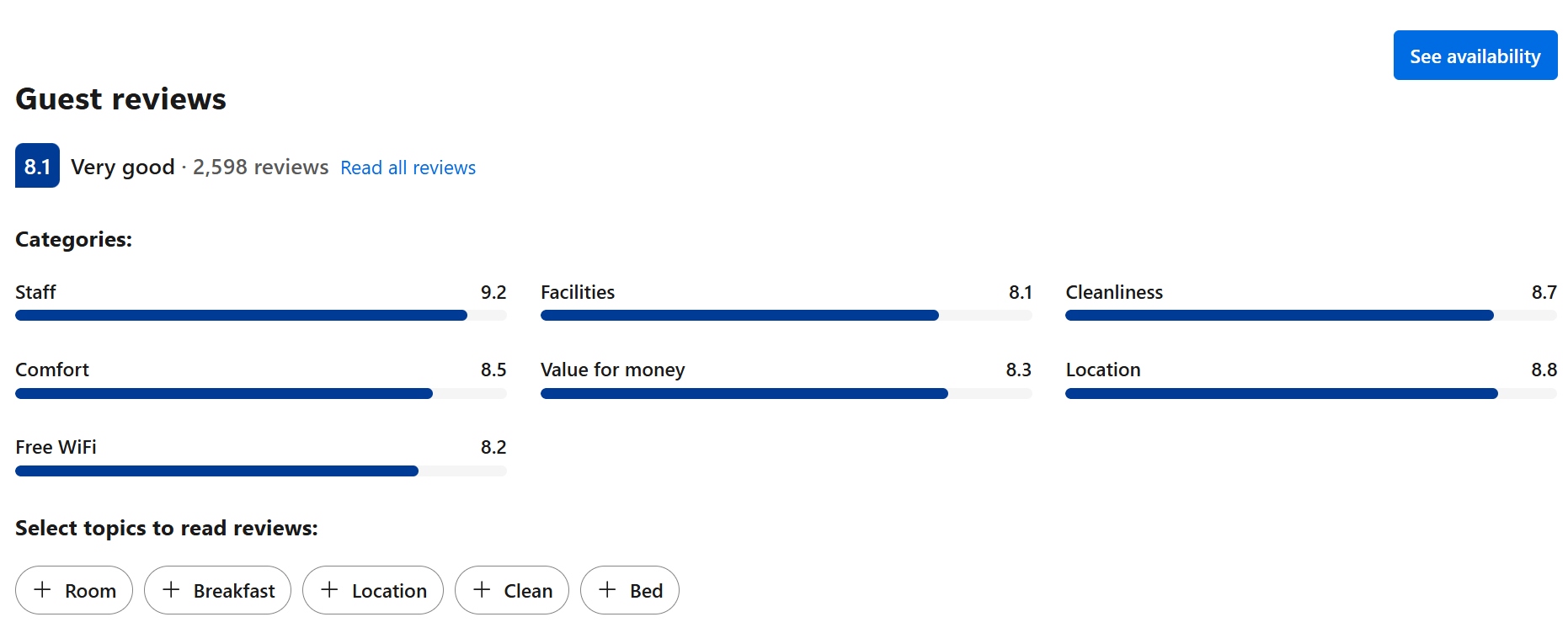The width and height of the screenshot is (1568, 633).
Task: Select the Room topic label
Action: pyautogui.click(x=90, y=591)
